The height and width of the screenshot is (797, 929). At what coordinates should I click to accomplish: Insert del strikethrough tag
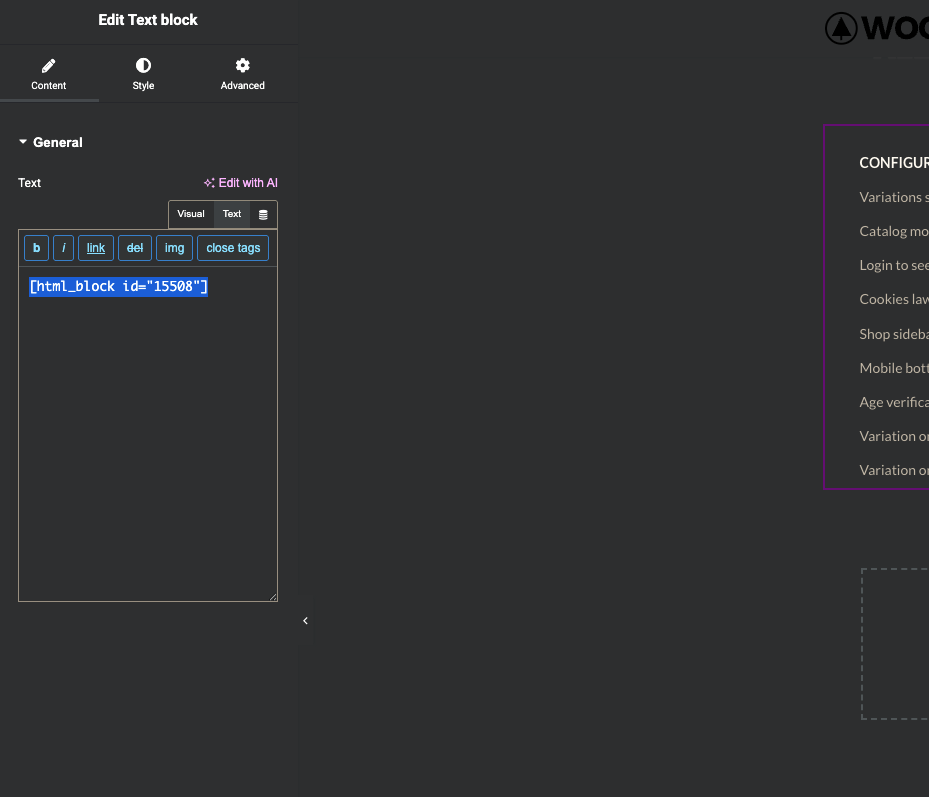click(134, 248)
